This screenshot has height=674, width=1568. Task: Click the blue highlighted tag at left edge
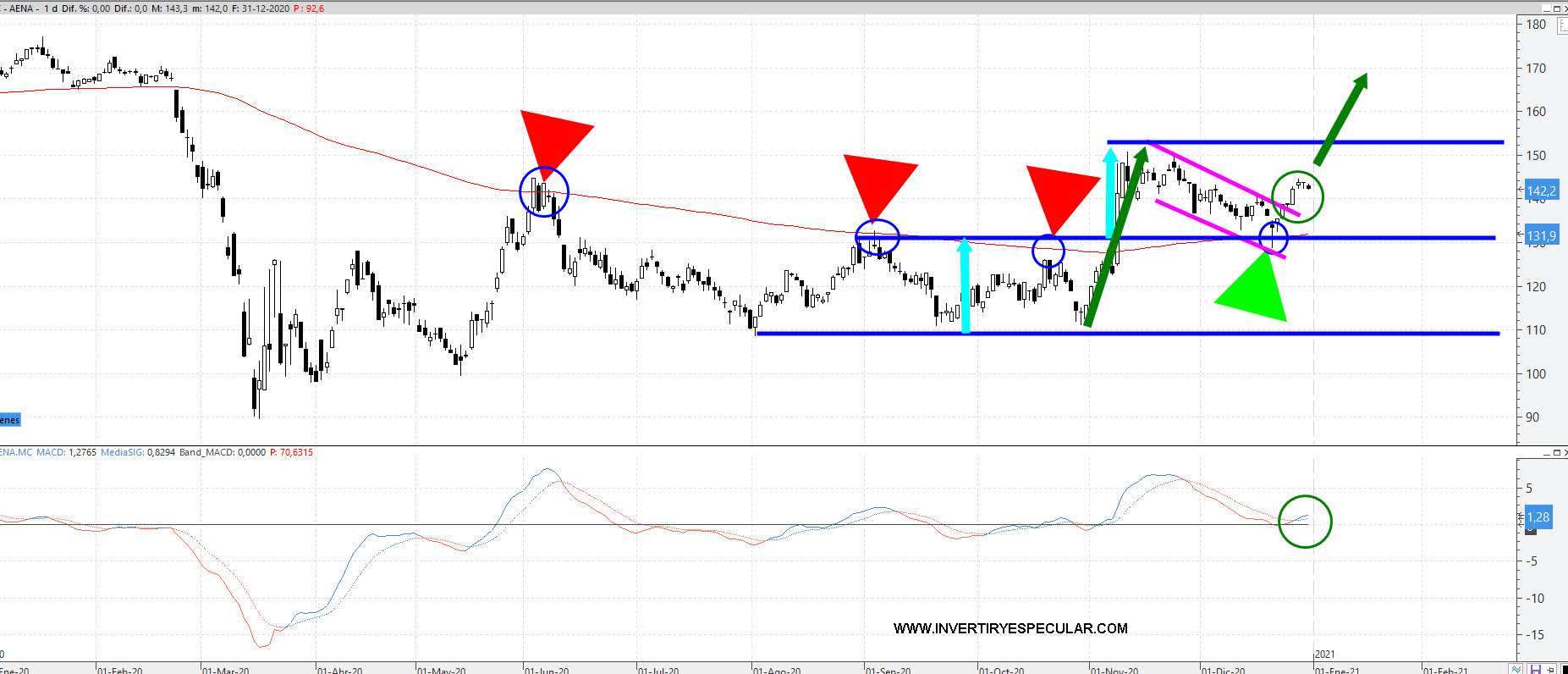tap(9, 420)
